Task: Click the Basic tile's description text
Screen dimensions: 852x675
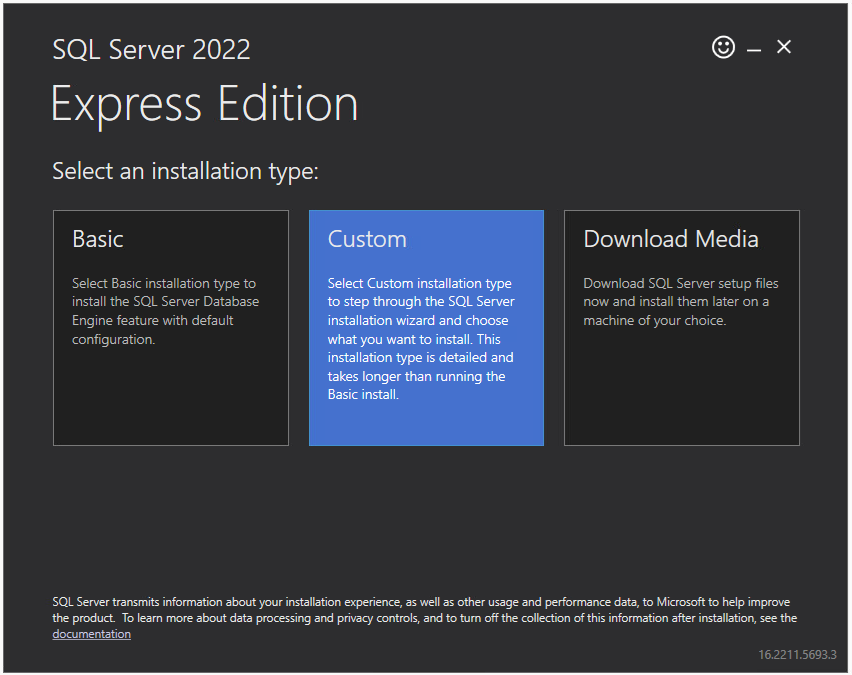Action: click(x=165, y=311)
